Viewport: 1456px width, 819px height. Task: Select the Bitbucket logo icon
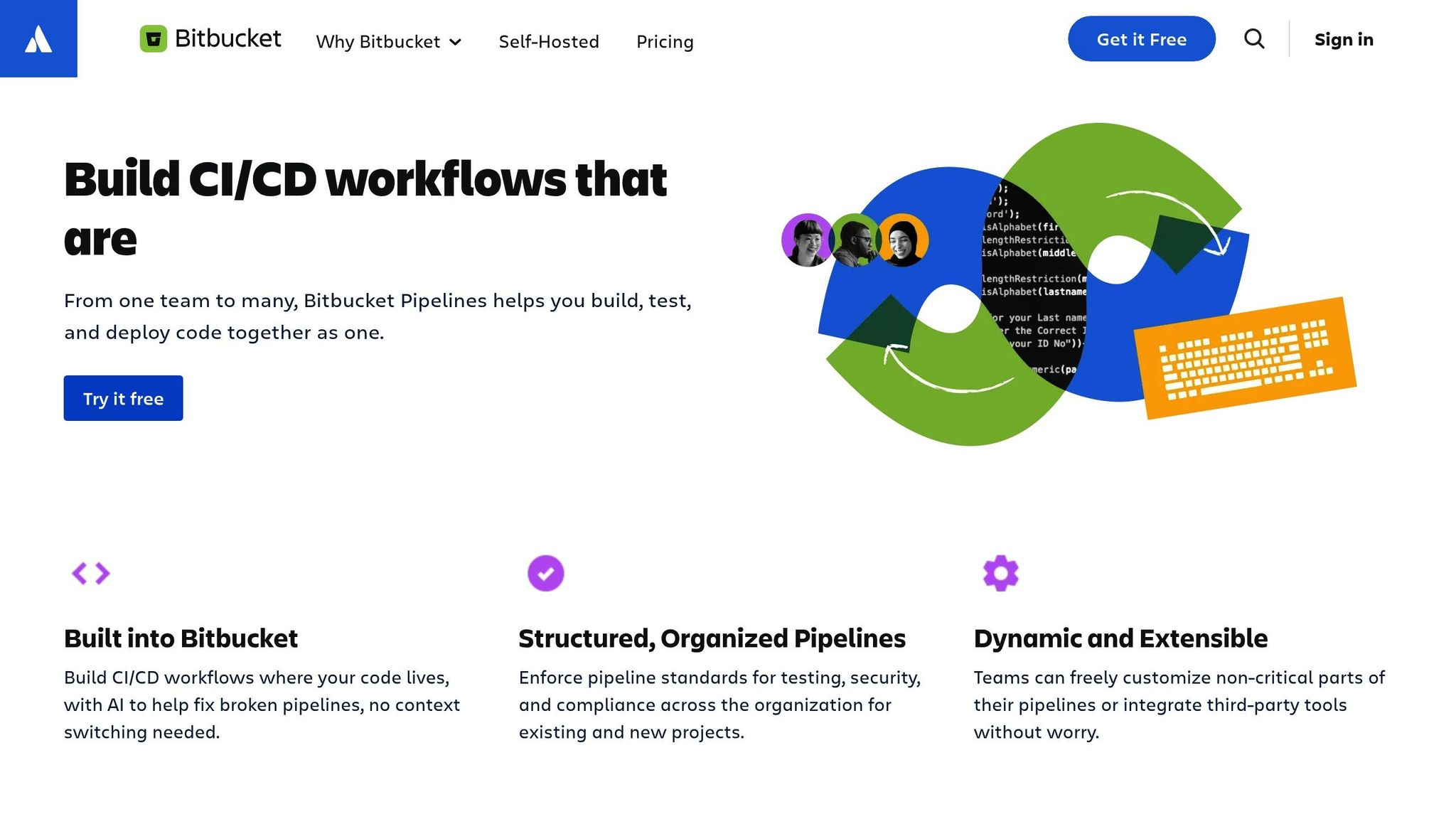click(x=154, y=39)
